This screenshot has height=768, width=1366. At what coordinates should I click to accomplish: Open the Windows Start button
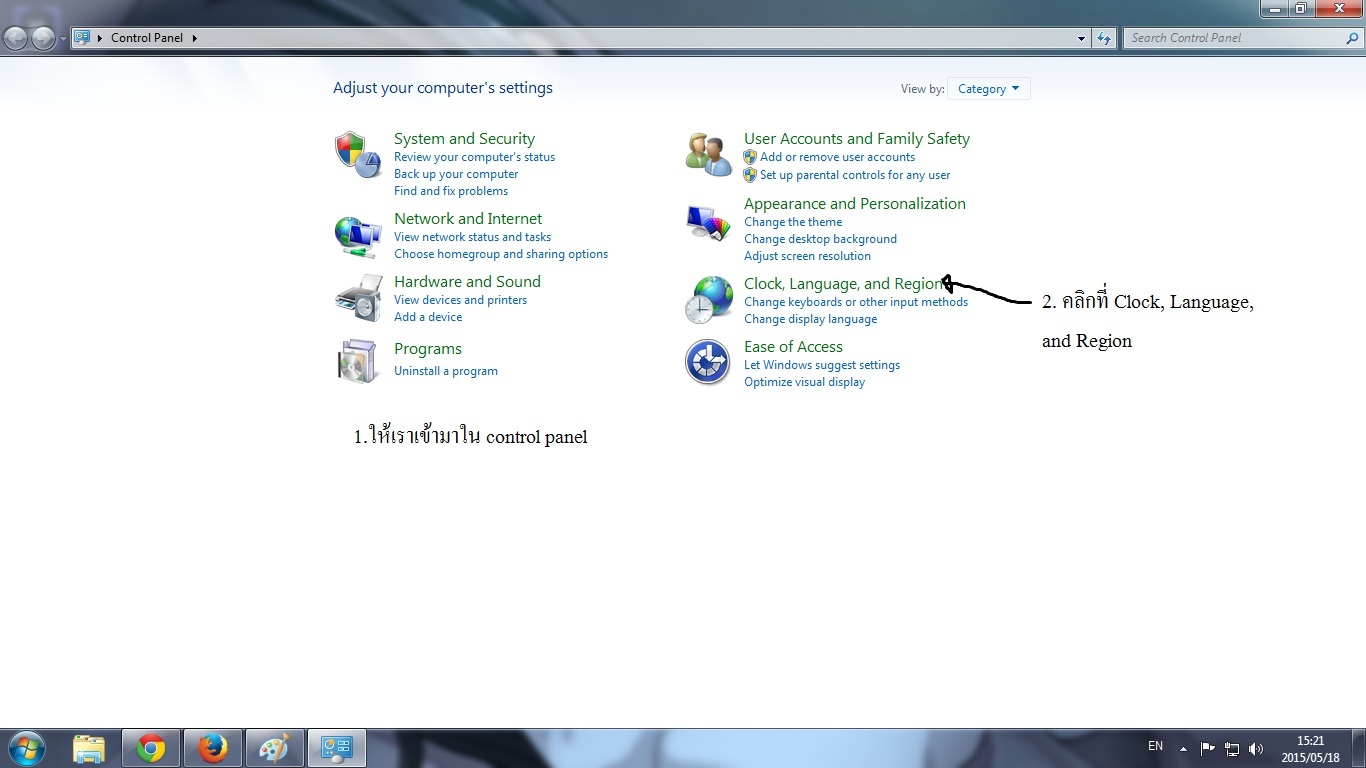pos(27,748)
